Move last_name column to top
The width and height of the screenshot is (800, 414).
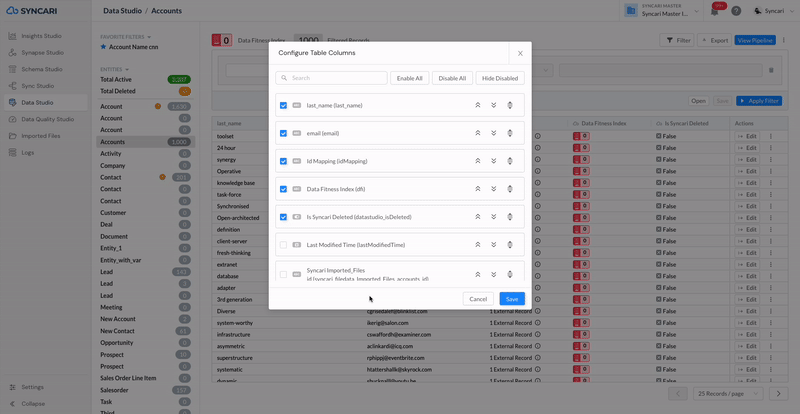(x=478, y=105)
